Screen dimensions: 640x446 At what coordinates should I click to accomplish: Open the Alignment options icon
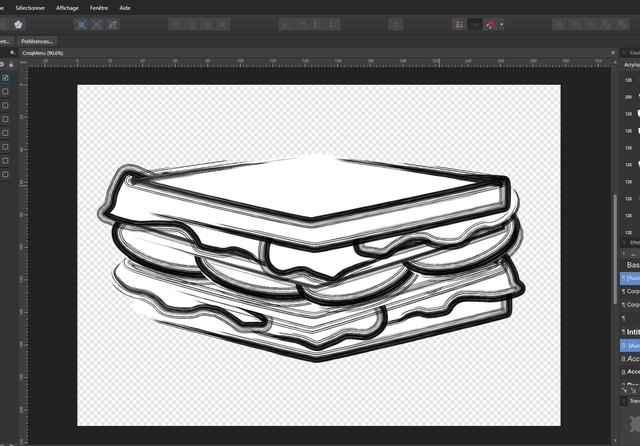coord(396,25)
